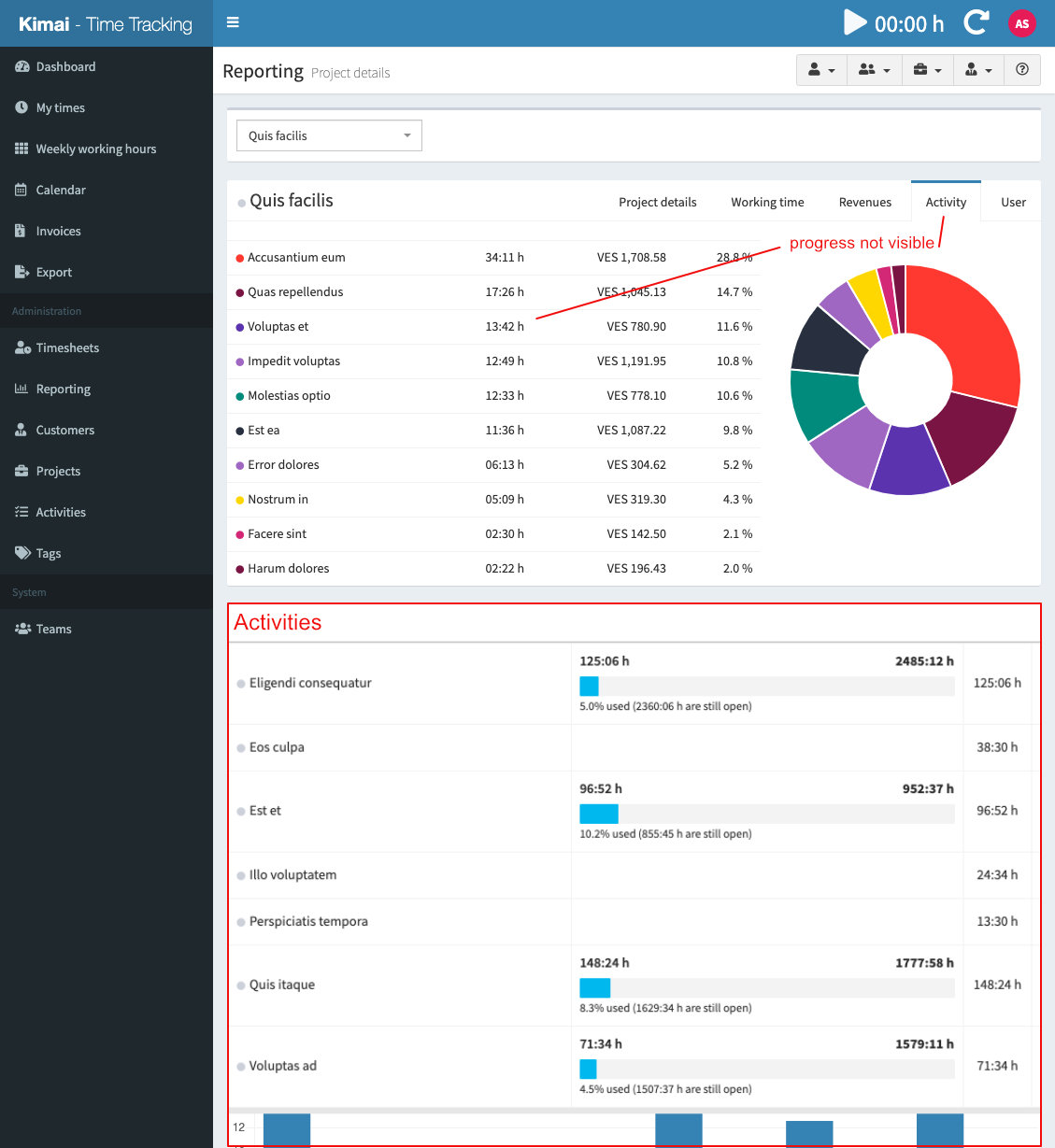Open the AS user avatar menu

(1022, 23)
